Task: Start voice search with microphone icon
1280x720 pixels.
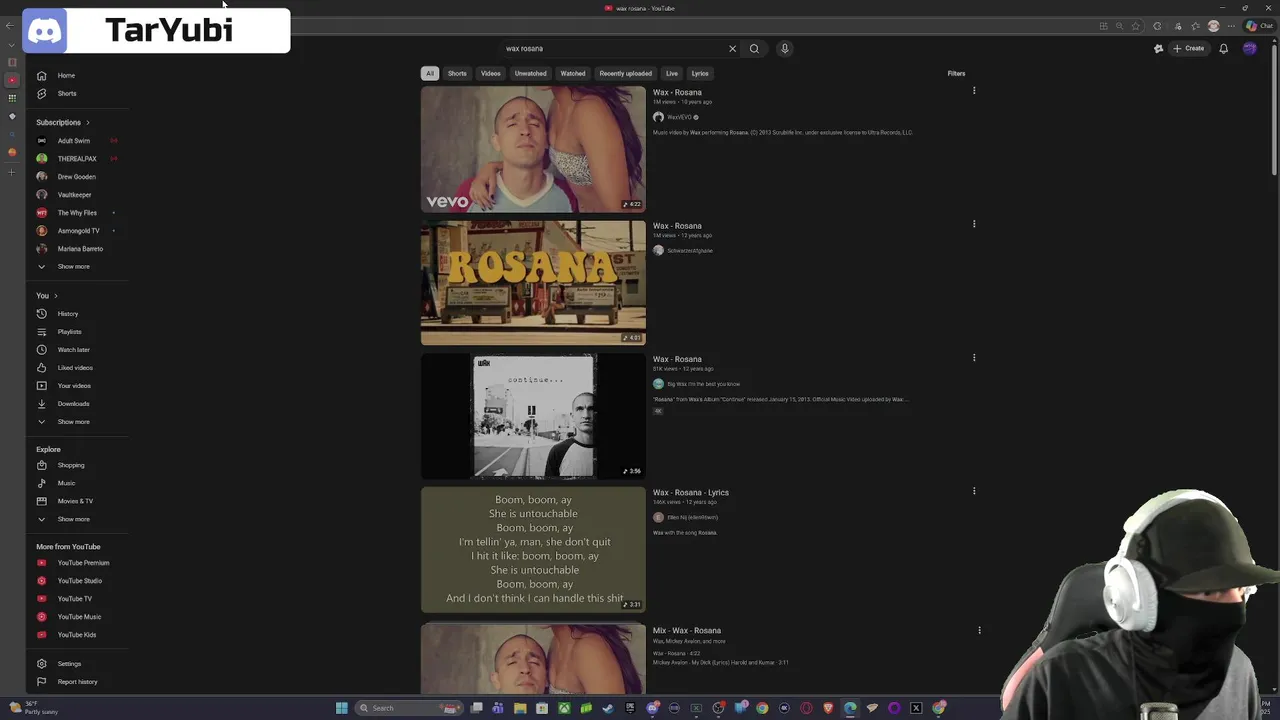Action: tap(785, 48)
